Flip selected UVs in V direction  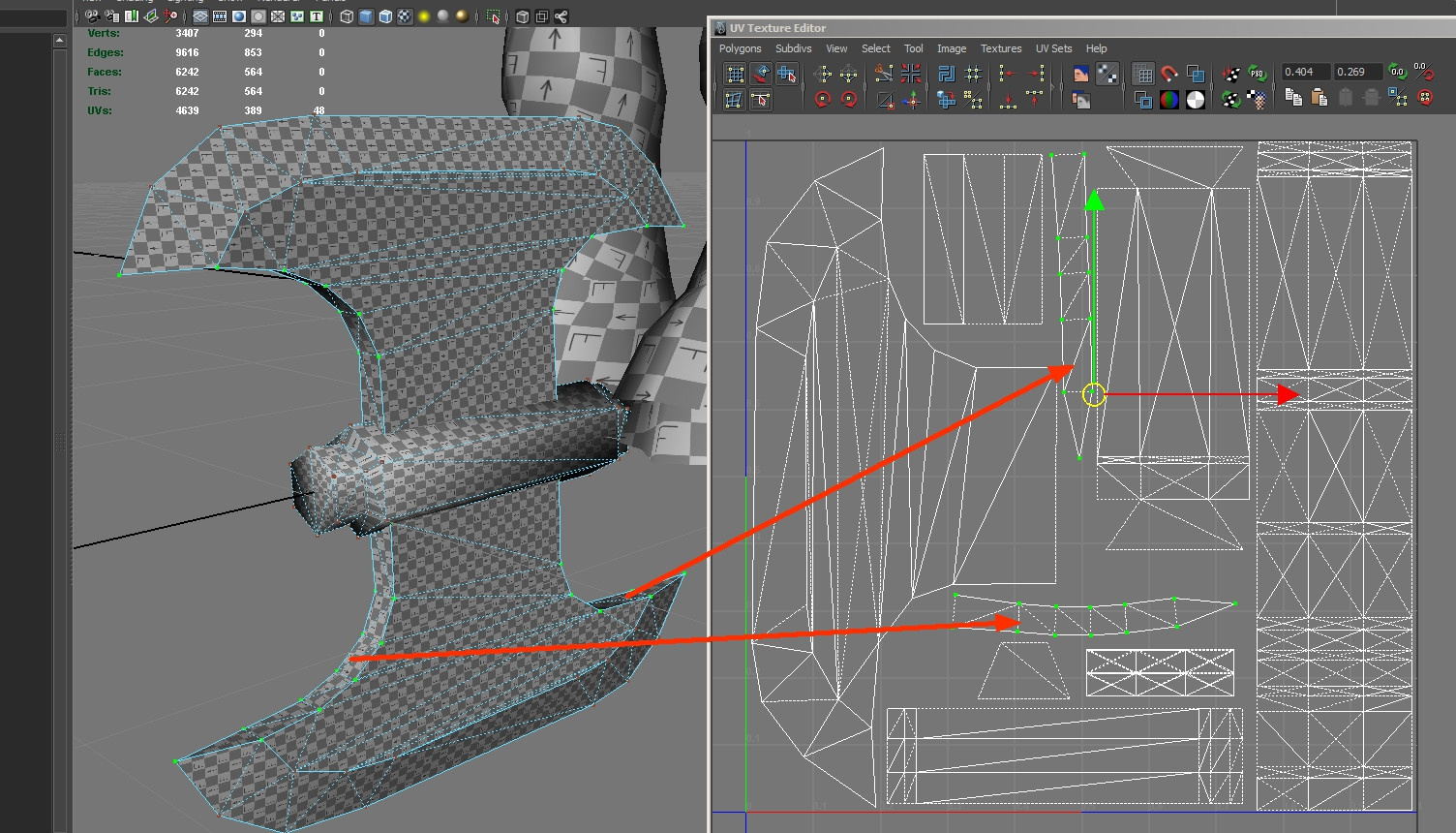pos(848,75)
